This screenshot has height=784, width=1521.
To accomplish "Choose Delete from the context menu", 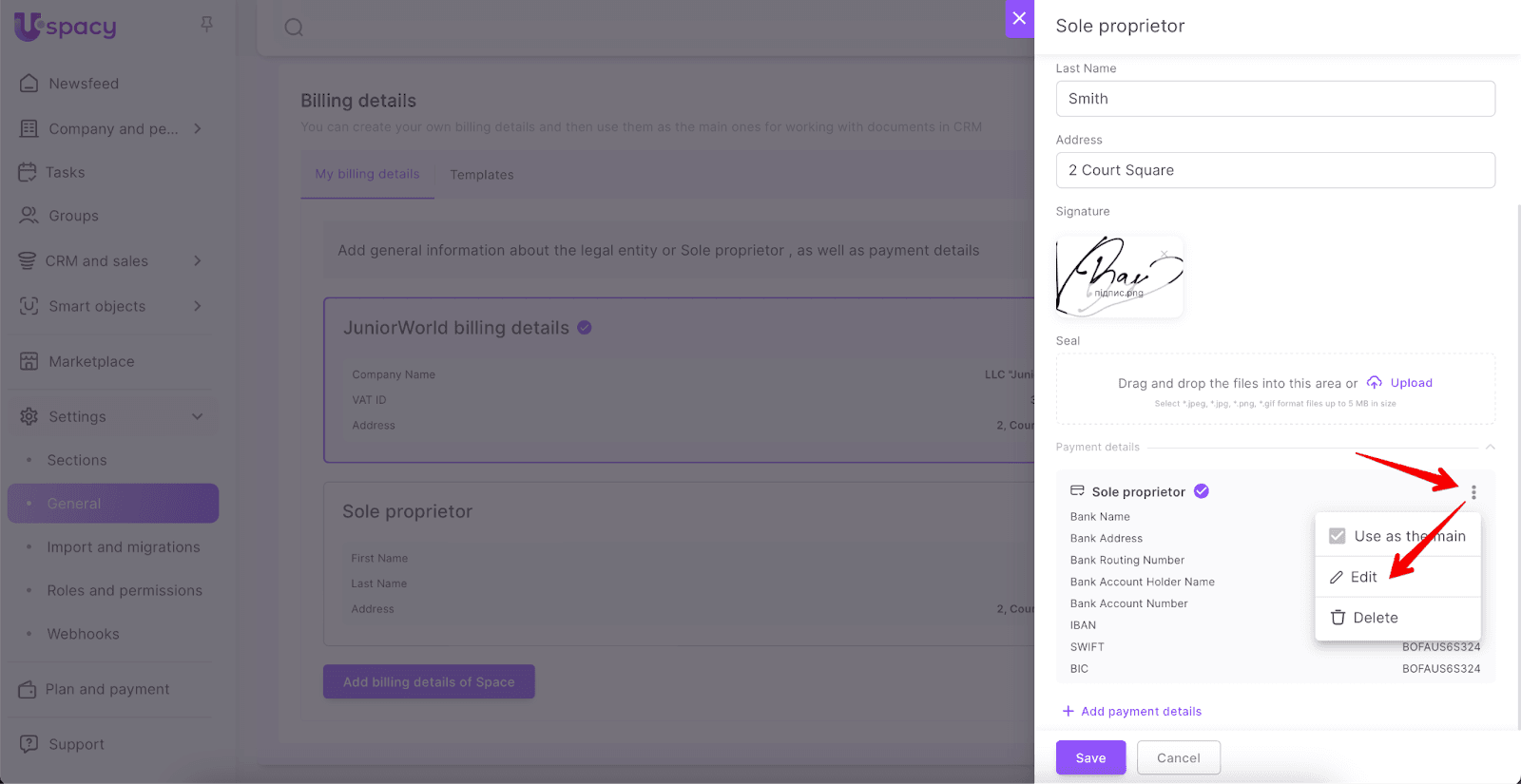I will click(x=1375, y=618).
